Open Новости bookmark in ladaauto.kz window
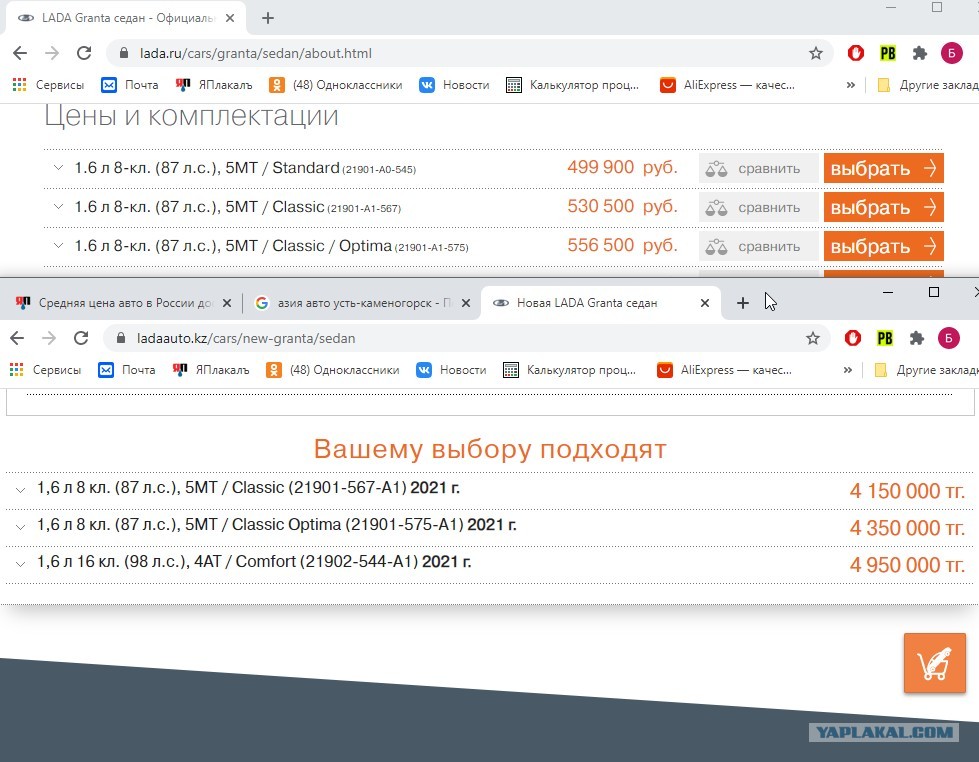 coord(451,370)
